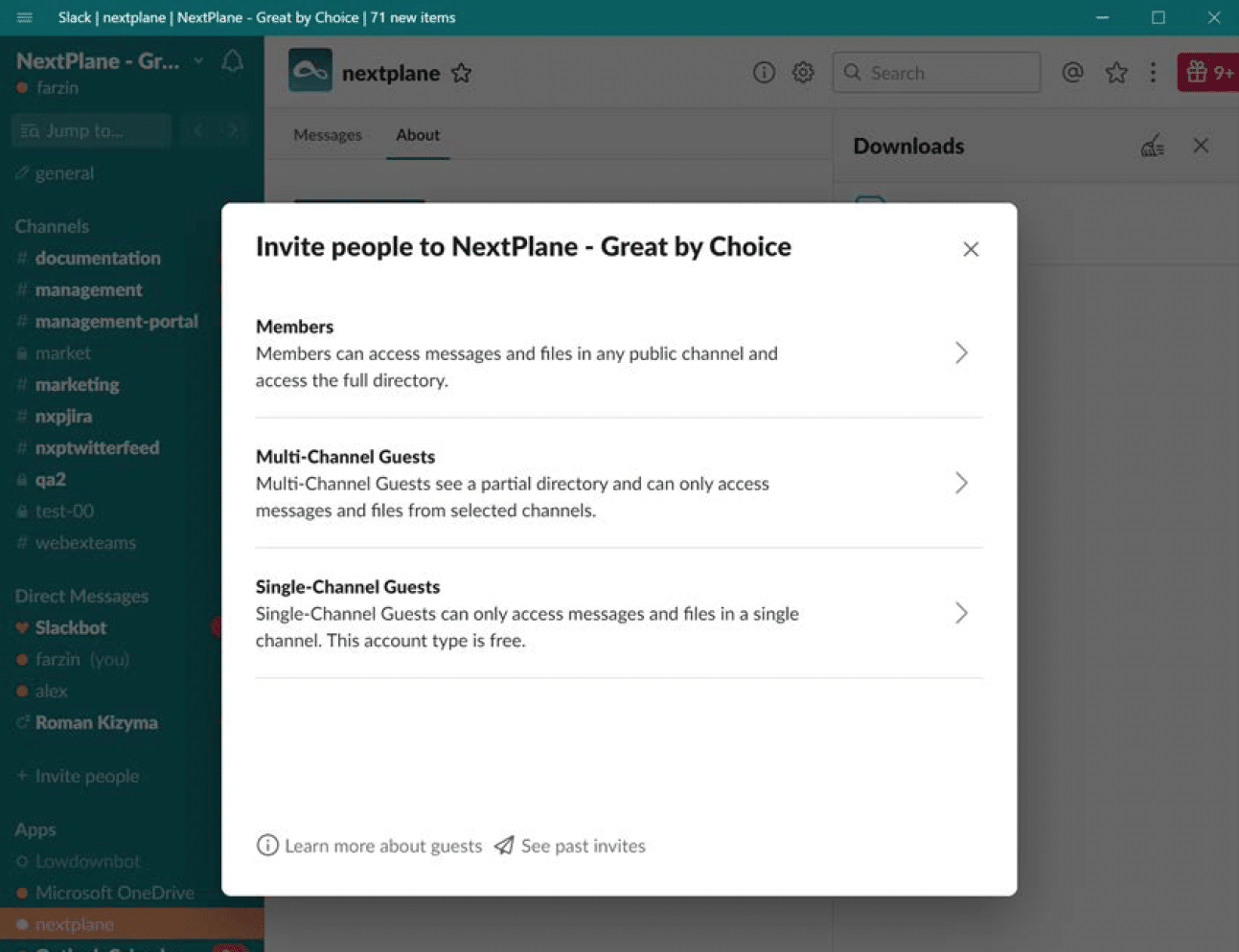This screenshot has width=1239, height=952.
Task: Open the hamburger menu icon
Action: [24, 17]
